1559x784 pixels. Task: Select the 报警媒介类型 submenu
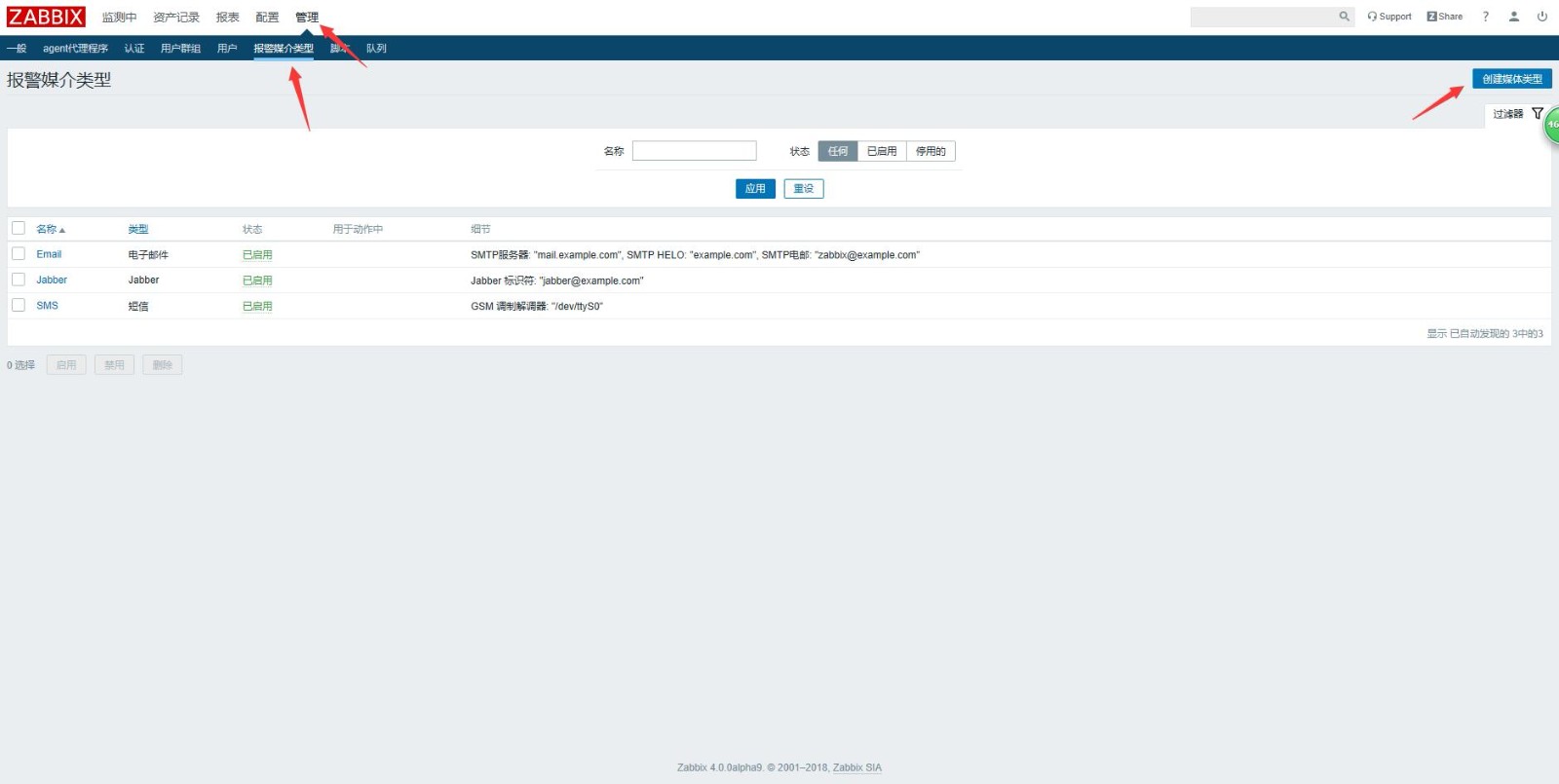pos(284,49)
